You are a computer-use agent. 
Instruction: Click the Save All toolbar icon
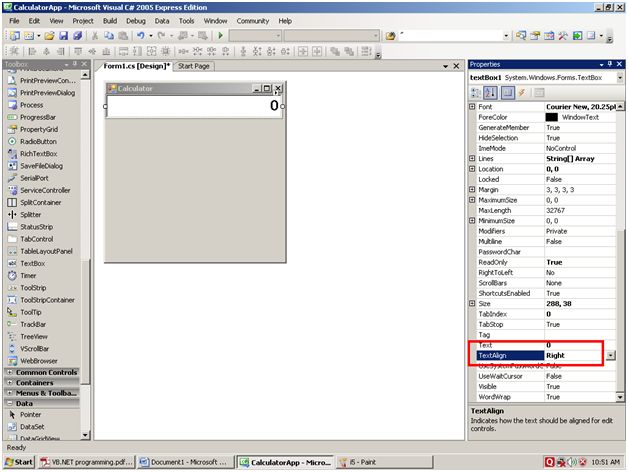click(x=77, y=36)
